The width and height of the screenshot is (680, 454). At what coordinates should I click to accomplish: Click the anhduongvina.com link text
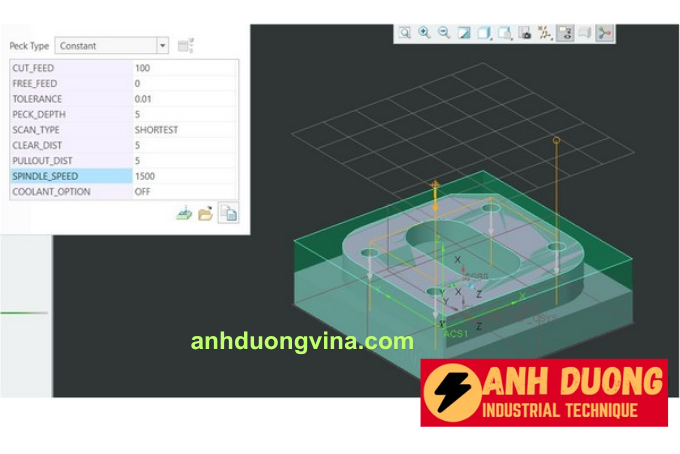pos(302,342)
